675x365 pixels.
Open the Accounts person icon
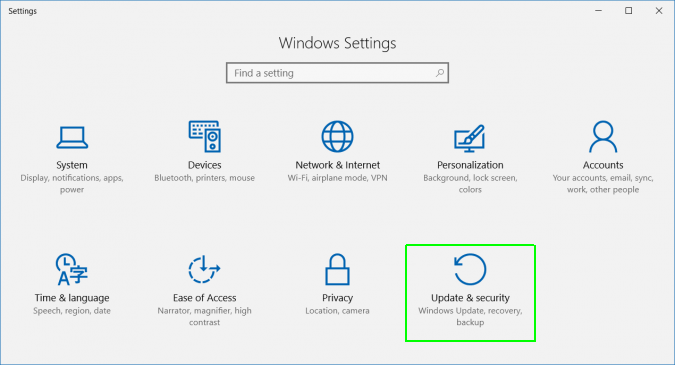(603, 136)
